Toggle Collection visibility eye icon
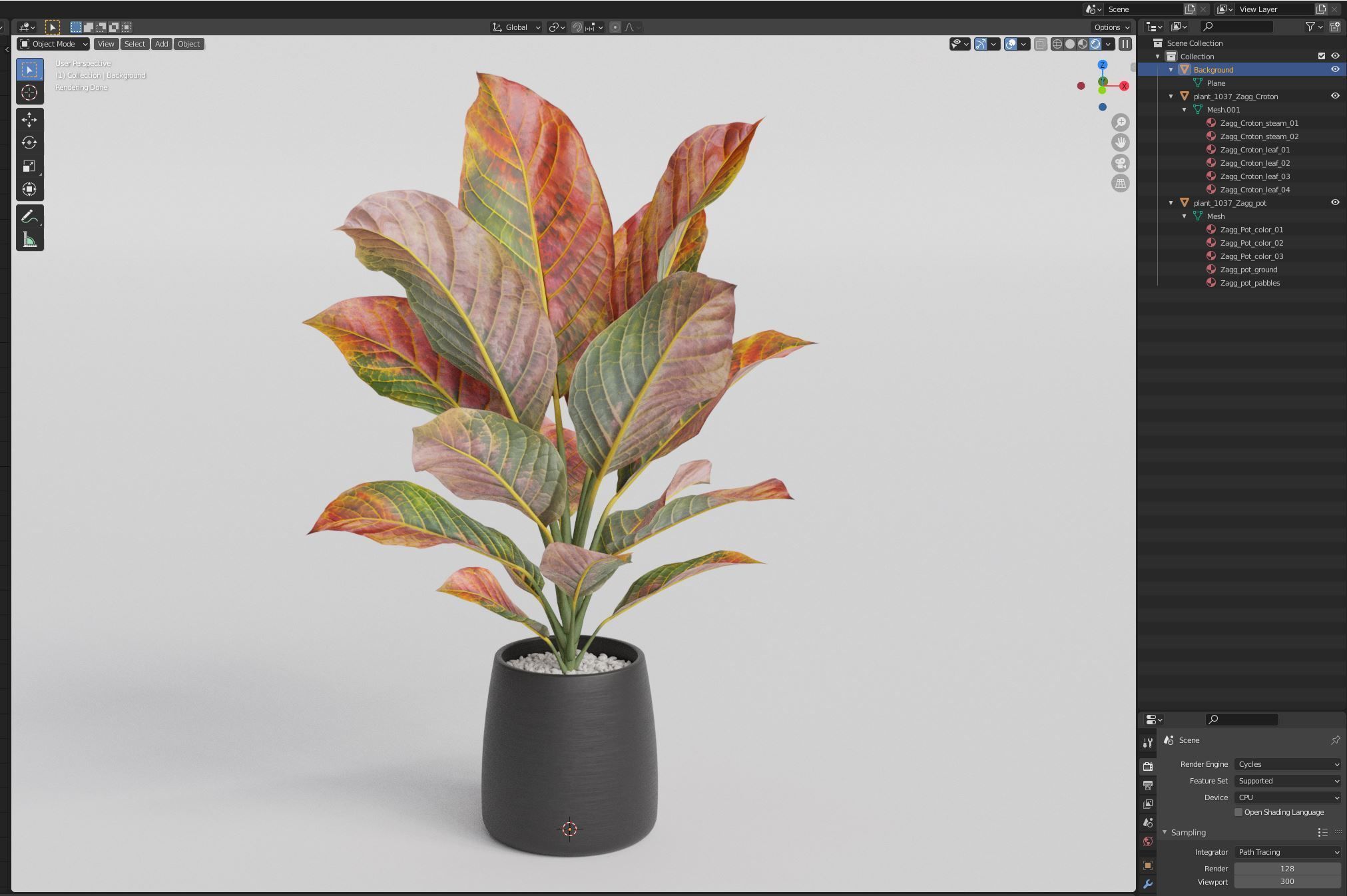 point(1335,56)
